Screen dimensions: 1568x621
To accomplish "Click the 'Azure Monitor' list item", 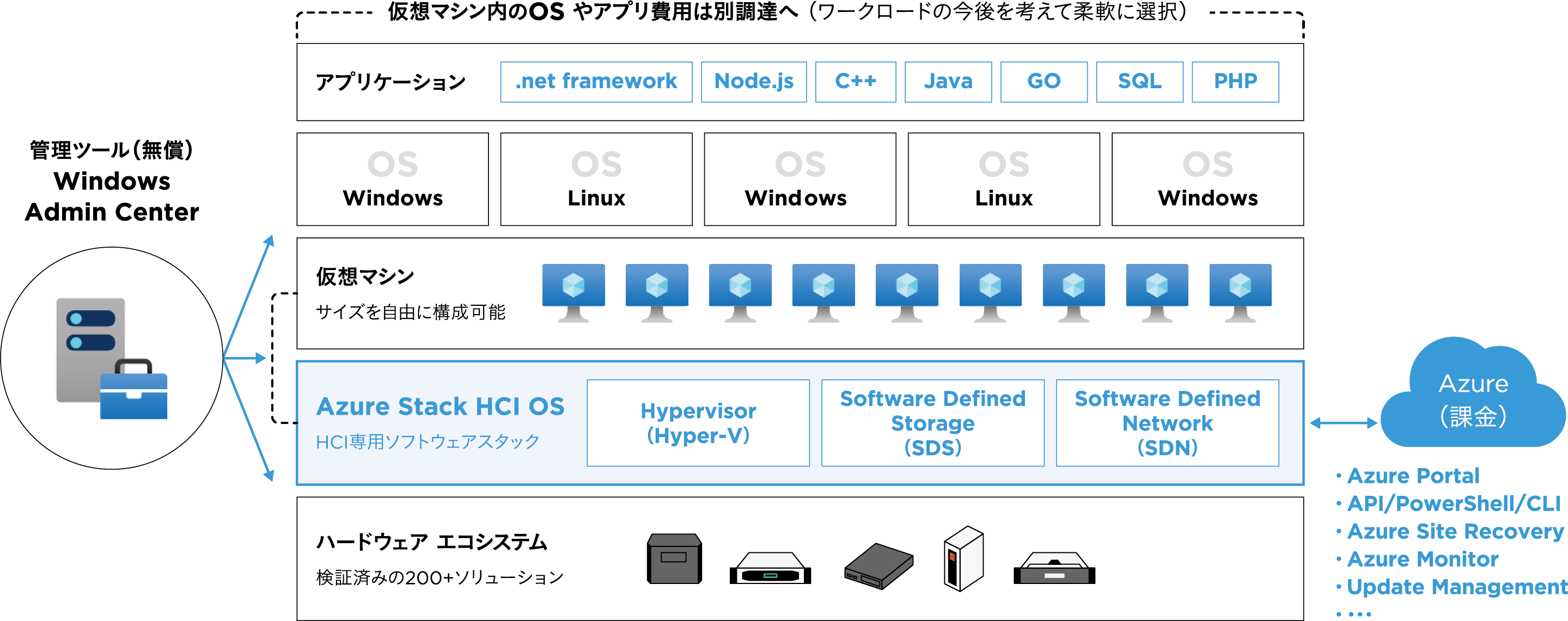I will tap(1422, 559).
